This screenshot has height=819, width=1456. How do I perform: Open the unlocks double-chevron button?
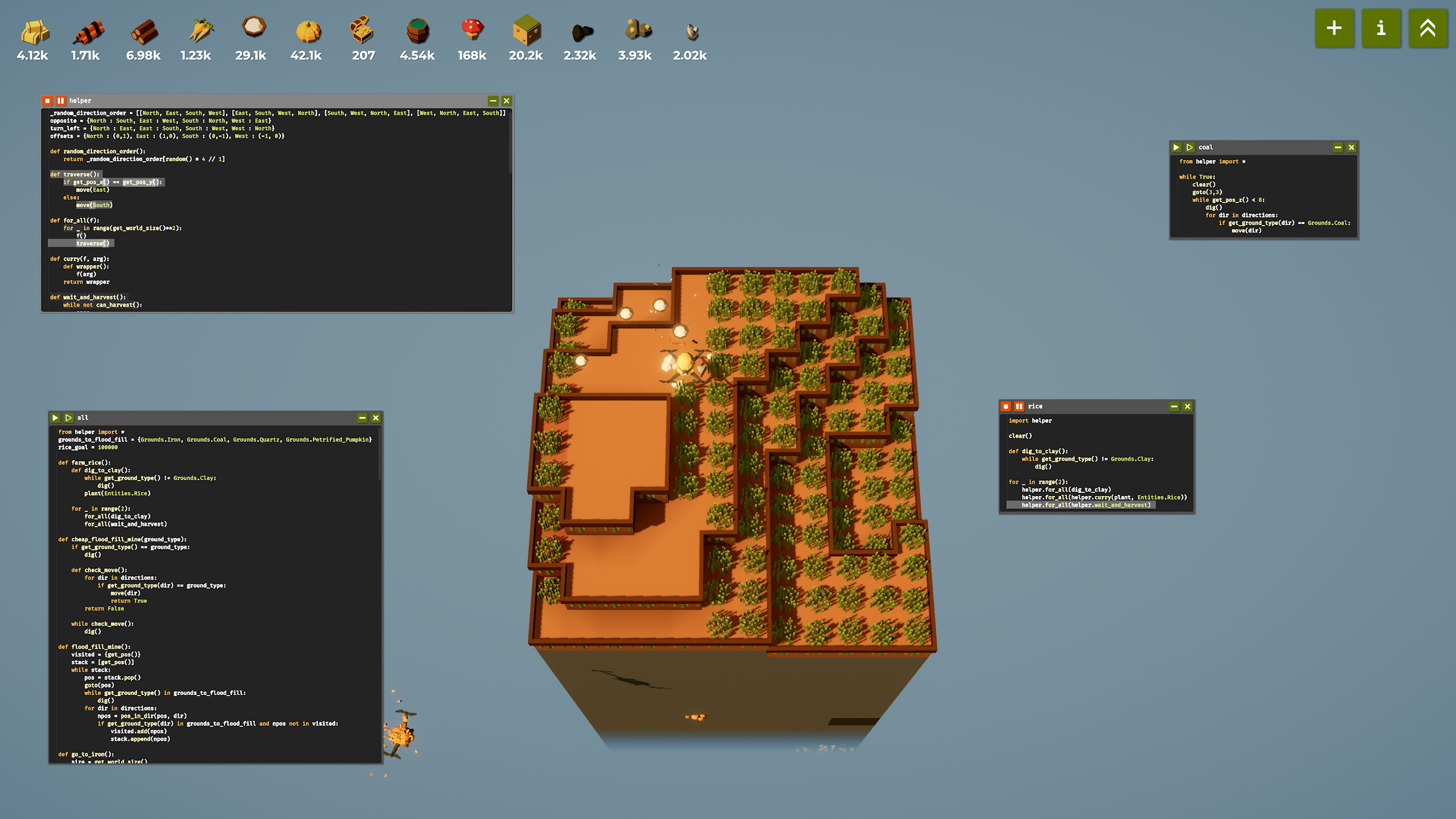[x=1428, y=28]
